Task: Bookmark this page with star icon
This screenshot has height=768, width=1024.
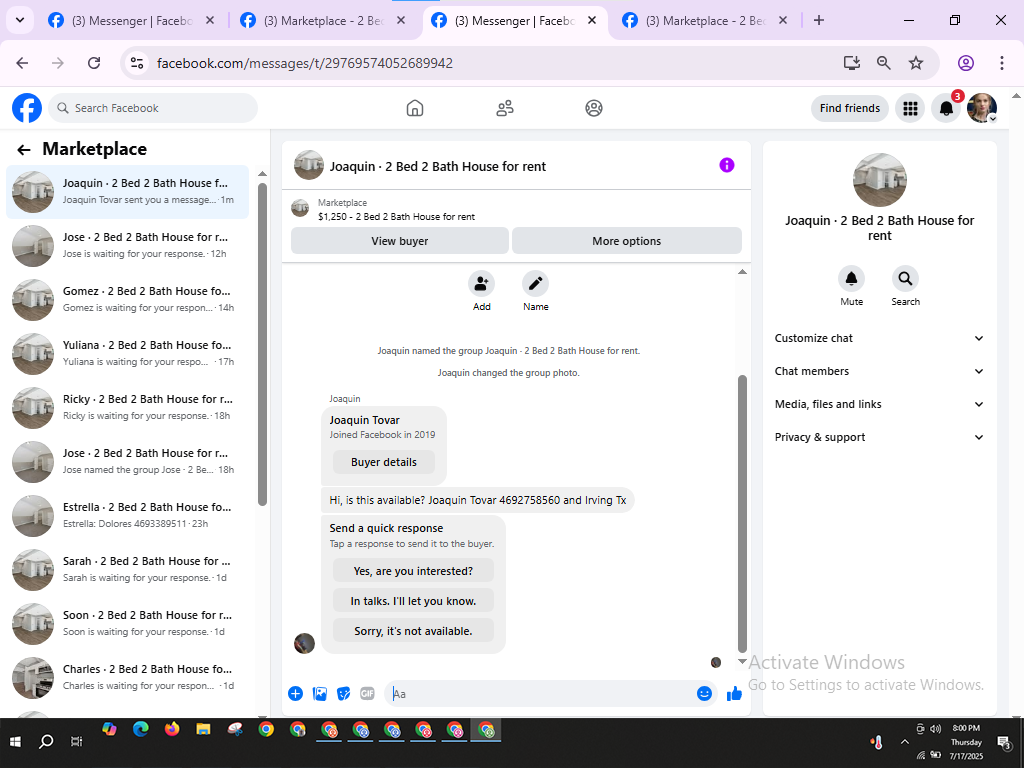Action: pyautogui.click(x=916, y=63)
